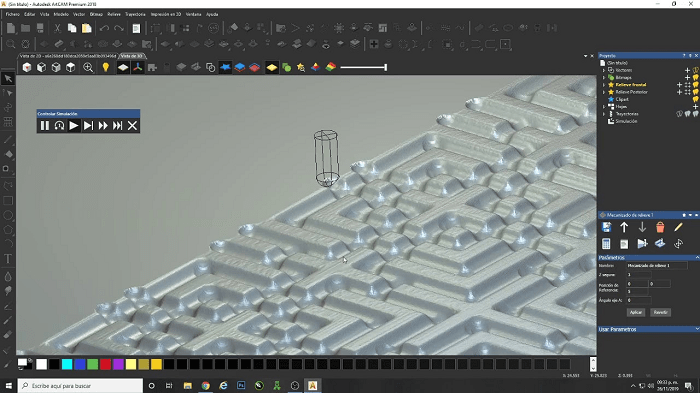Pause the simulation in Controlar Simulación
700x393 pixels.
(x=45, y=126)
